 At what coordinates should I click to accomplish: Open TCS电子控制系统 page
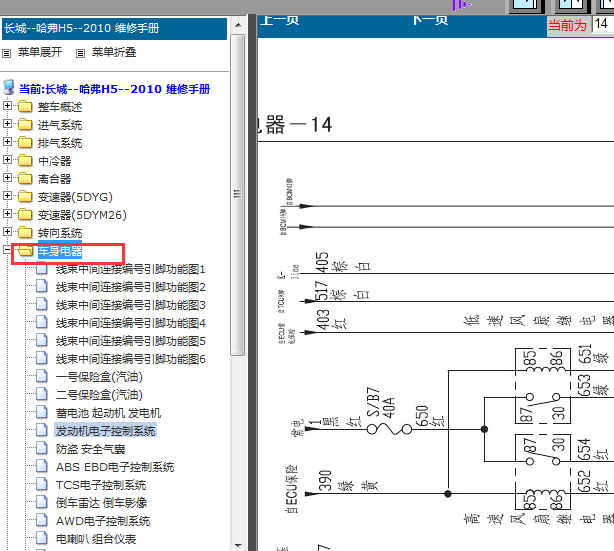click(x=101, y=485)
